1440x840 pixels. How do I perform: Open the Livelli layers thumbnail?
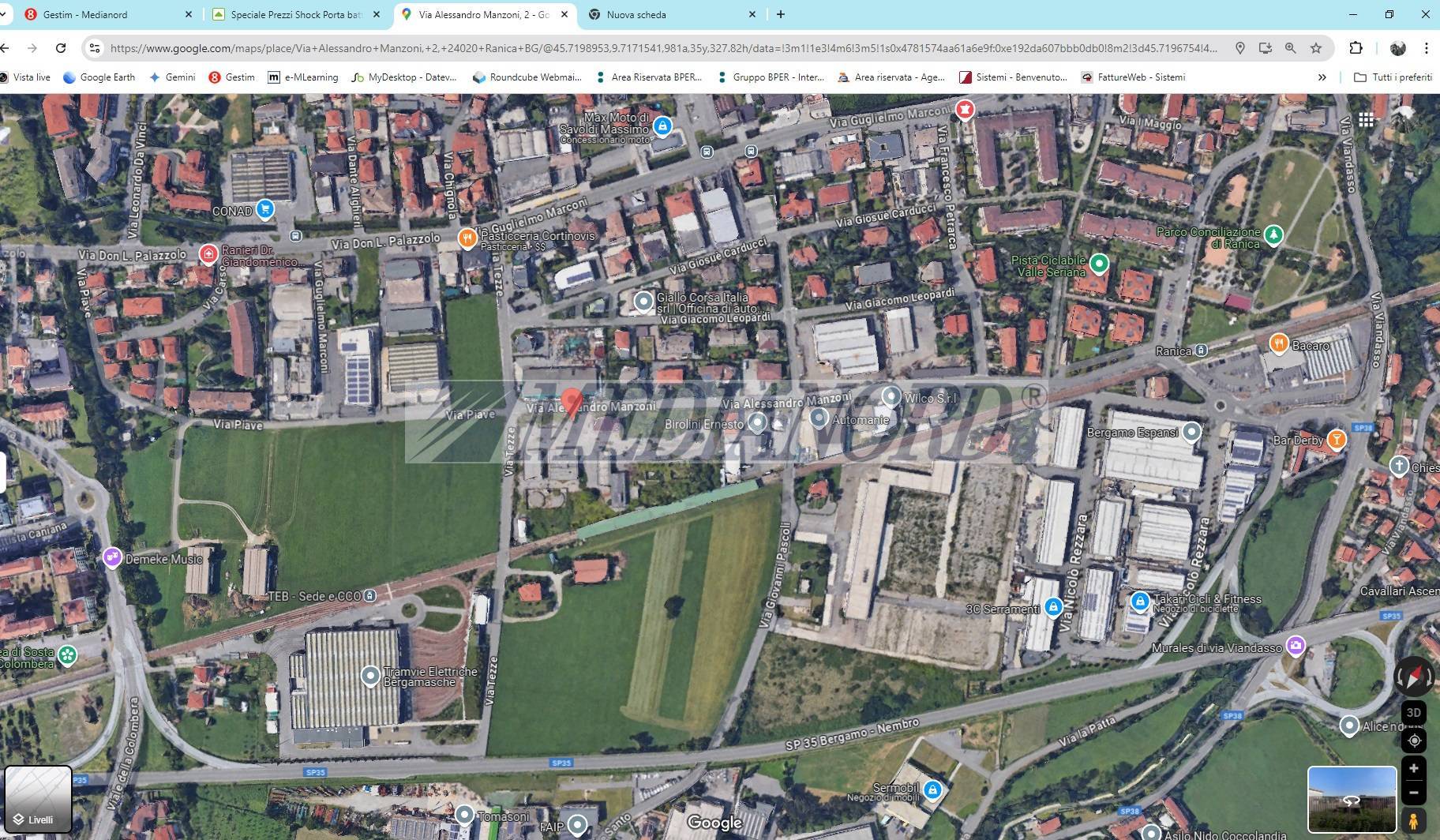38,799
